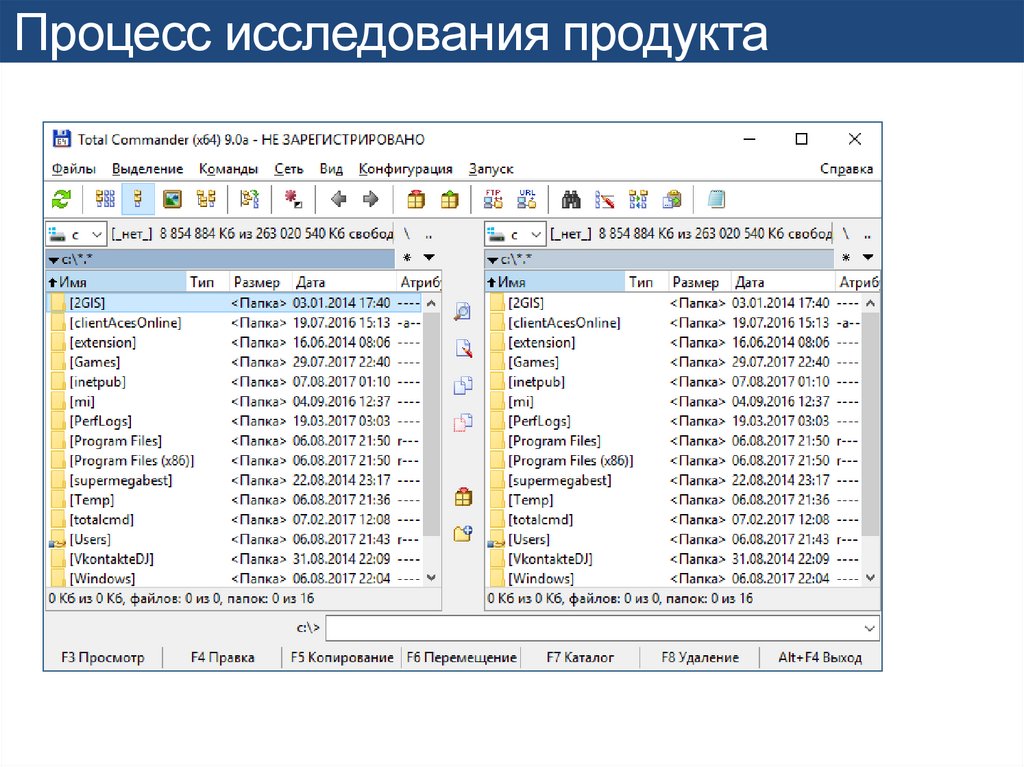Click copy file names toolbar icon
1024x767 pixels.
[672, 199]
